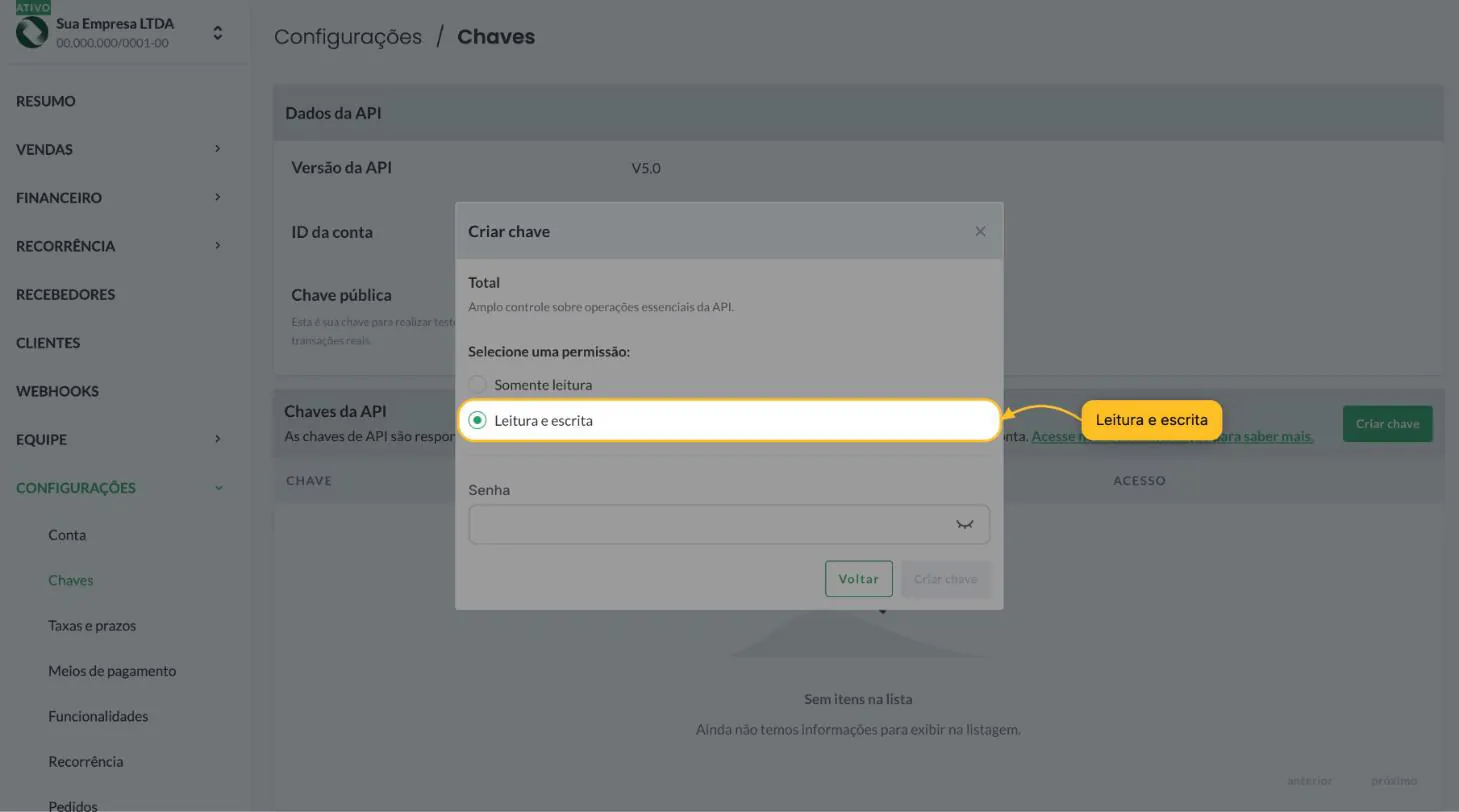Click the green Criar chave button on page

click(x=1387, y=423)
